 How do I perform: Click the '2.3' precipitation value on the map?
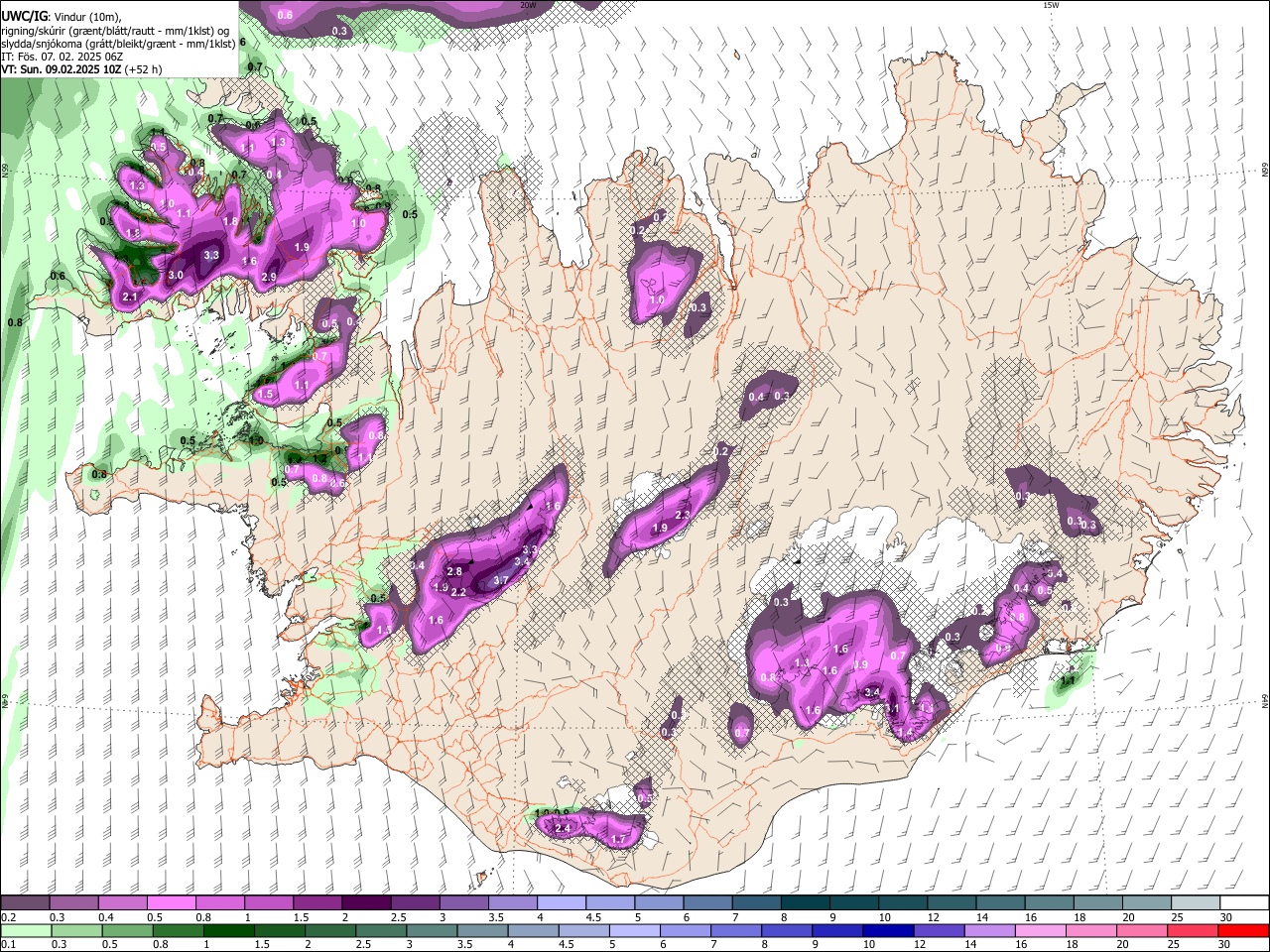(683, 515)
